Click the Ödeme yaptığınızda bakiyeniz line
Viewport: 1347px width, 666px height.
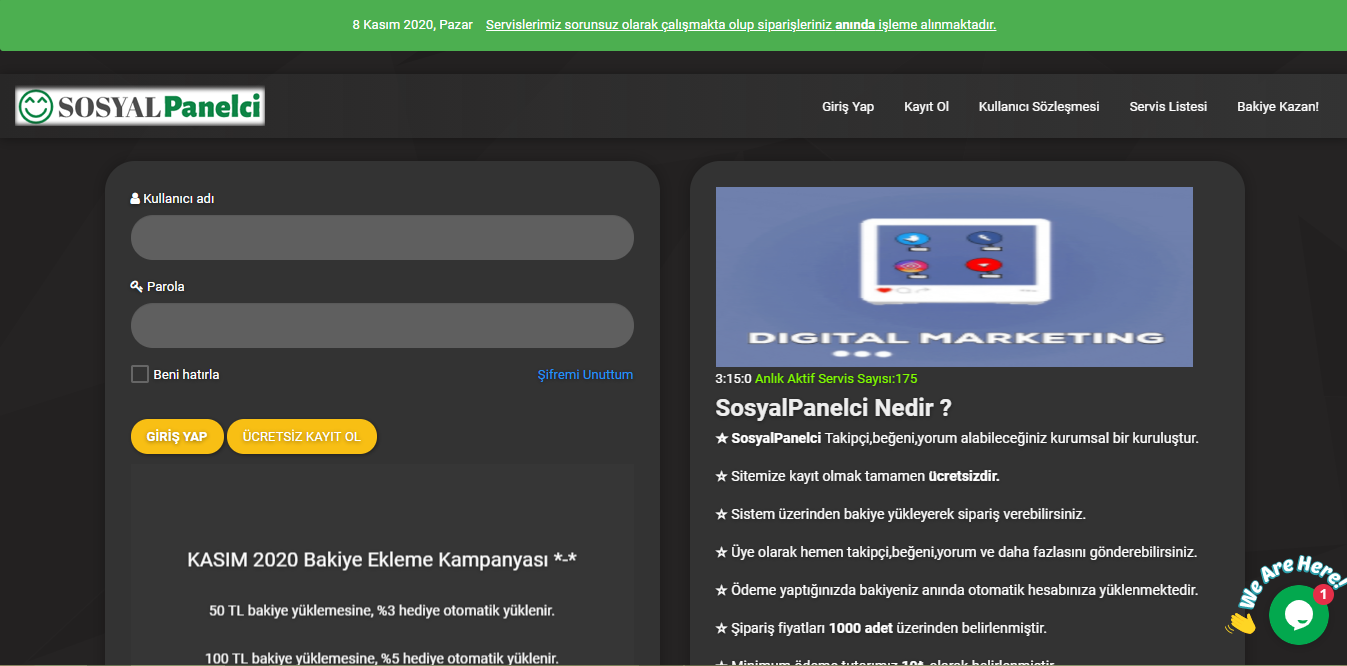[957, 590]
